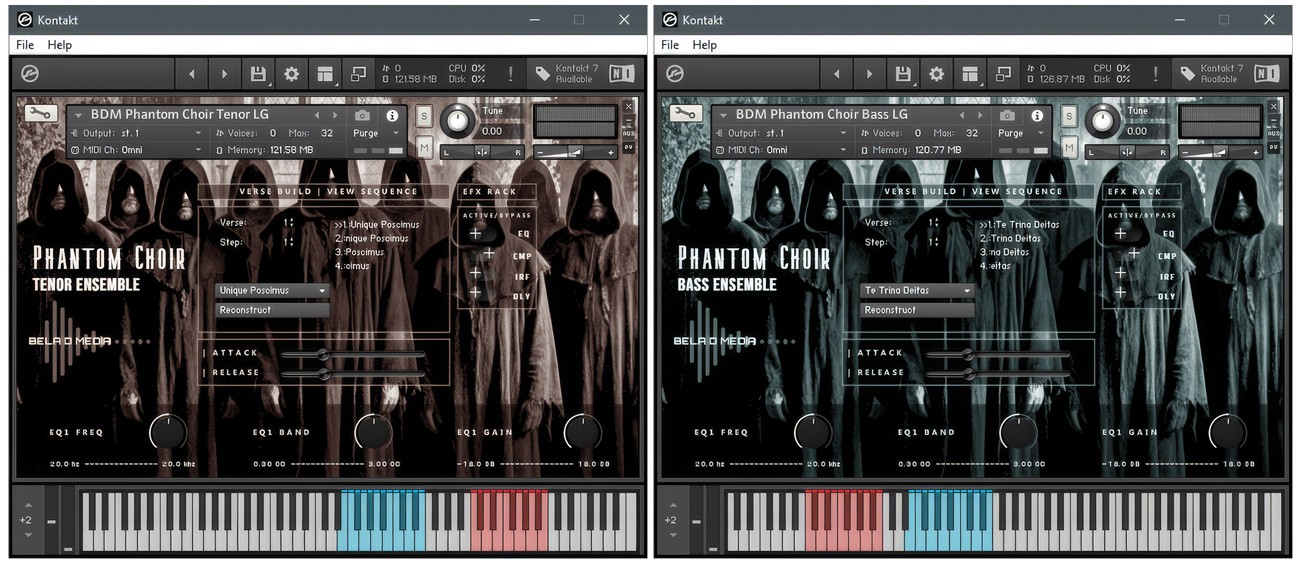Click Kontakt 7 Available in Tenor window
The image size is (1300, 563).
[565, 74]
